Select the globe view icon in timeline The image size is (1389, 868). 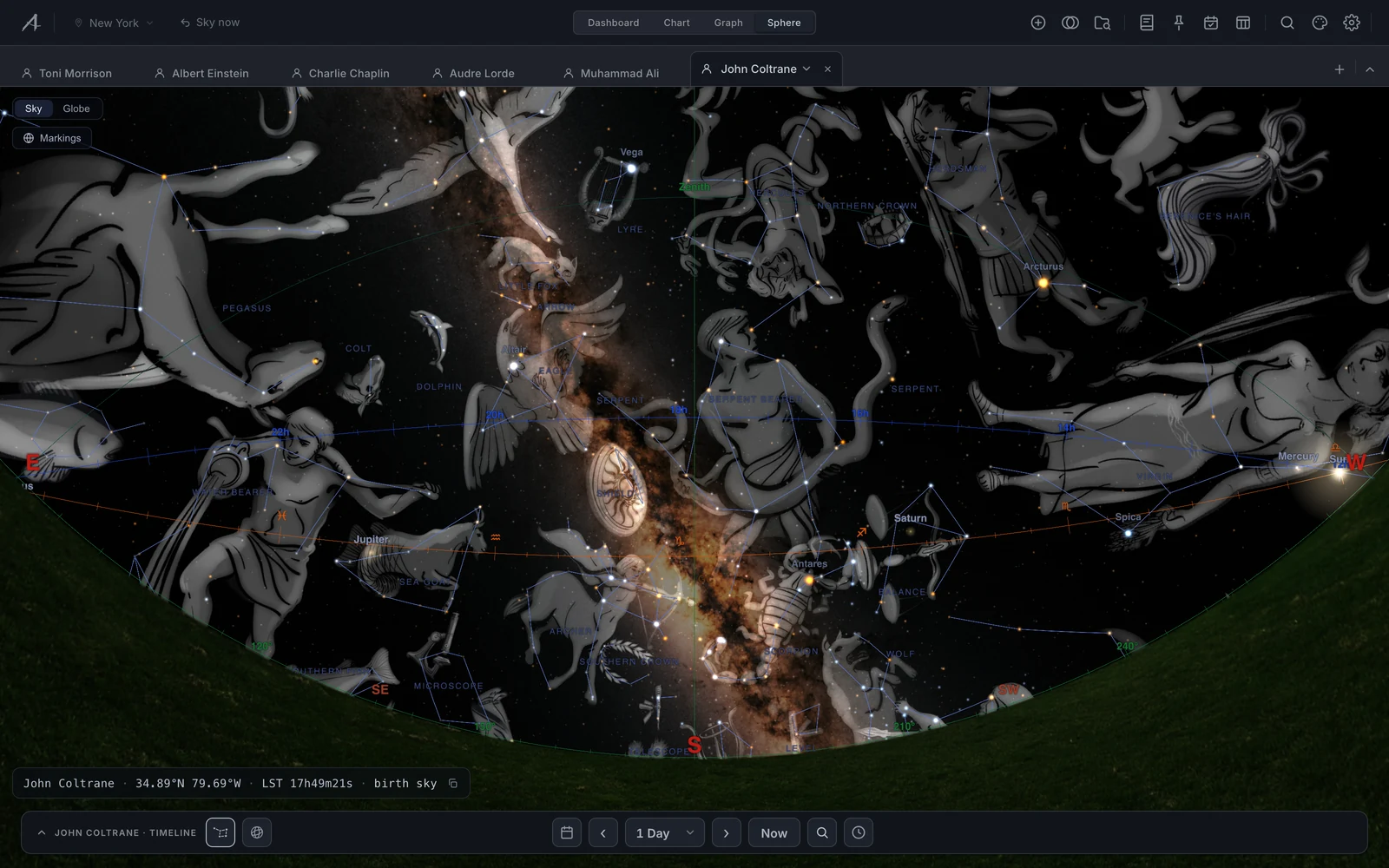[257, 832]
